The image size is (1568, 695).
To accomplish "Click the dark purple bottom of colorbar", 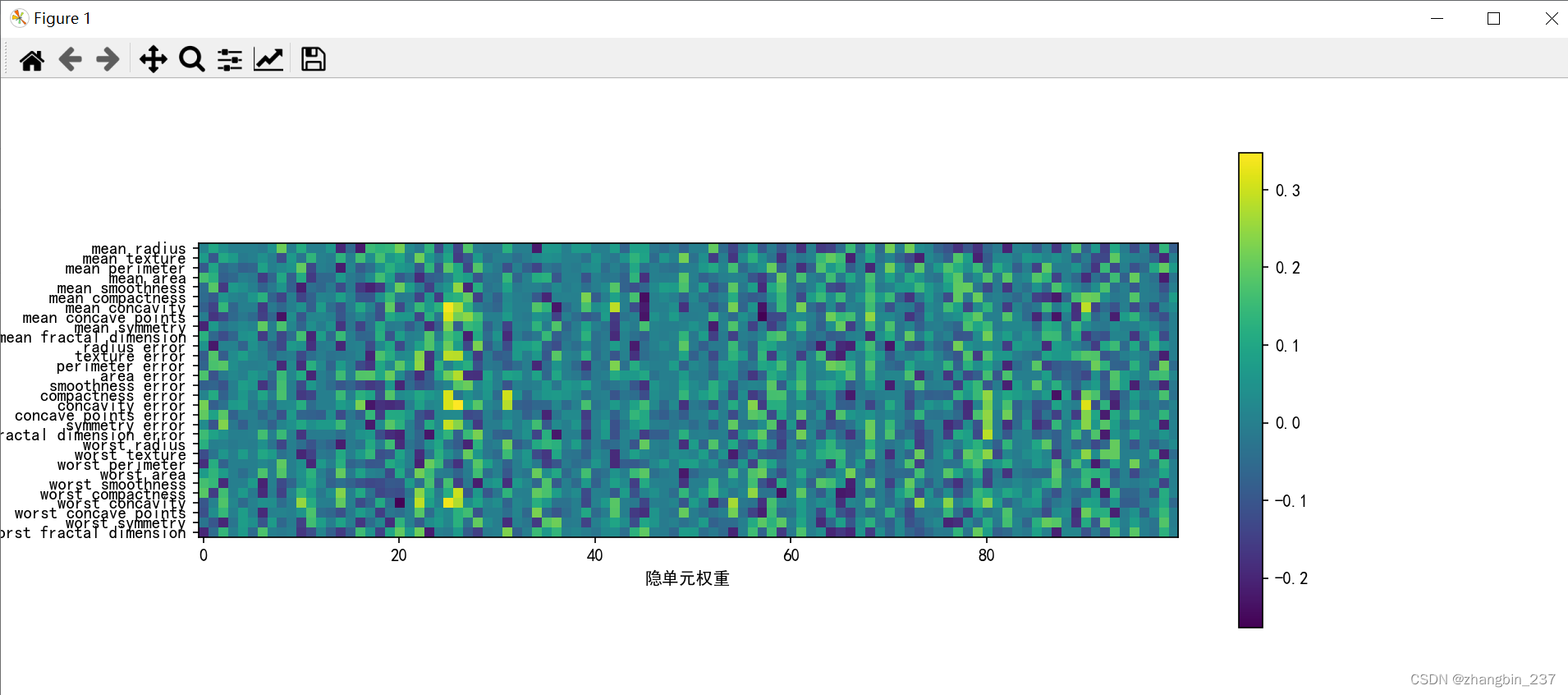I will click(1251, 620).
